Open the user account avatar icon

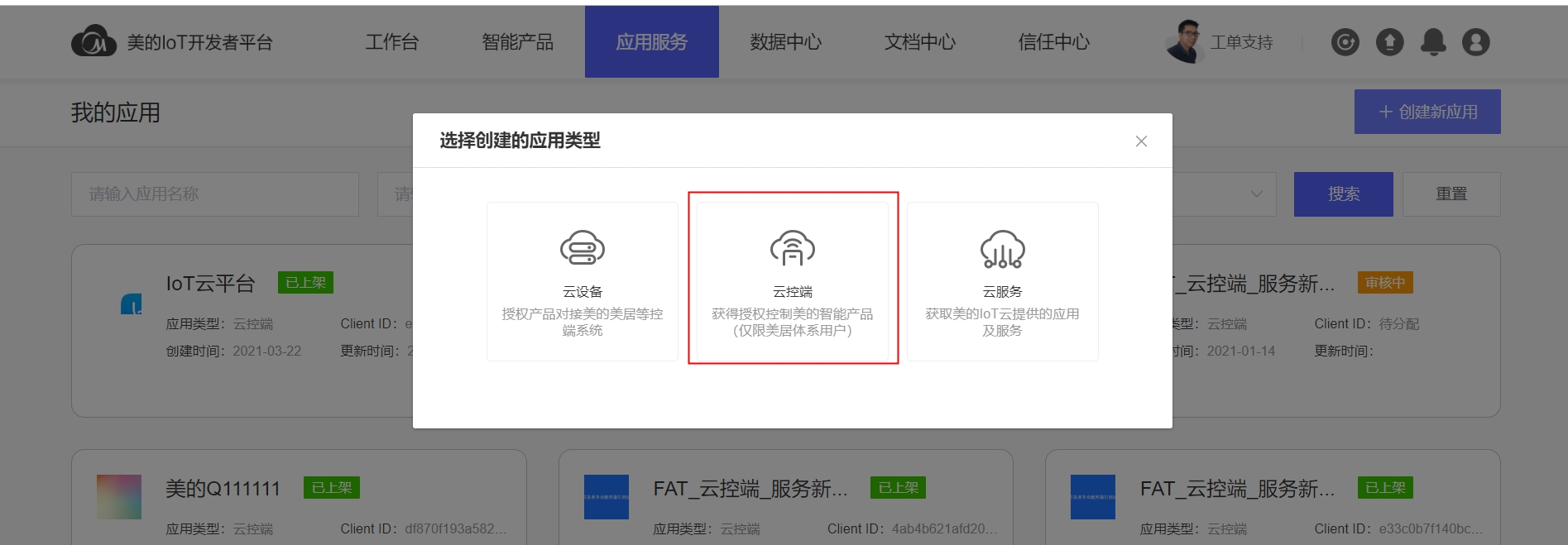[1475, 41]
